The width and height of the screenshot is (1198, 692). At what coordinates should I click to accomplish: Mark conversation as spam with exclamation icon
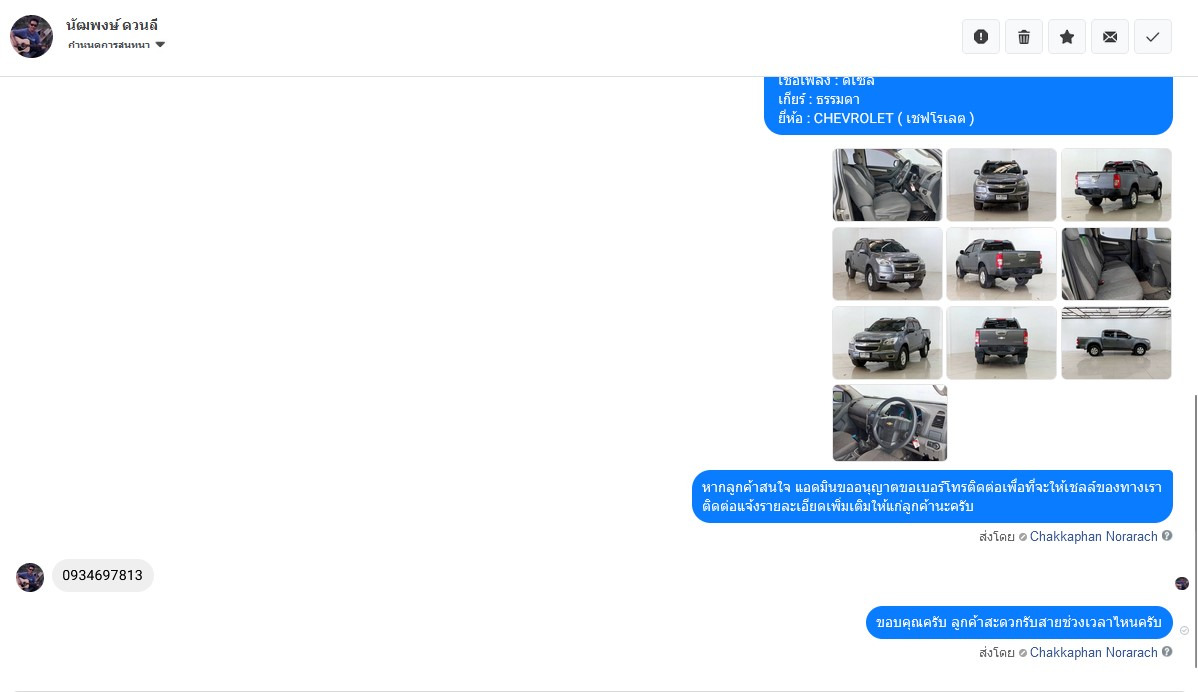[x=981, y=37]
